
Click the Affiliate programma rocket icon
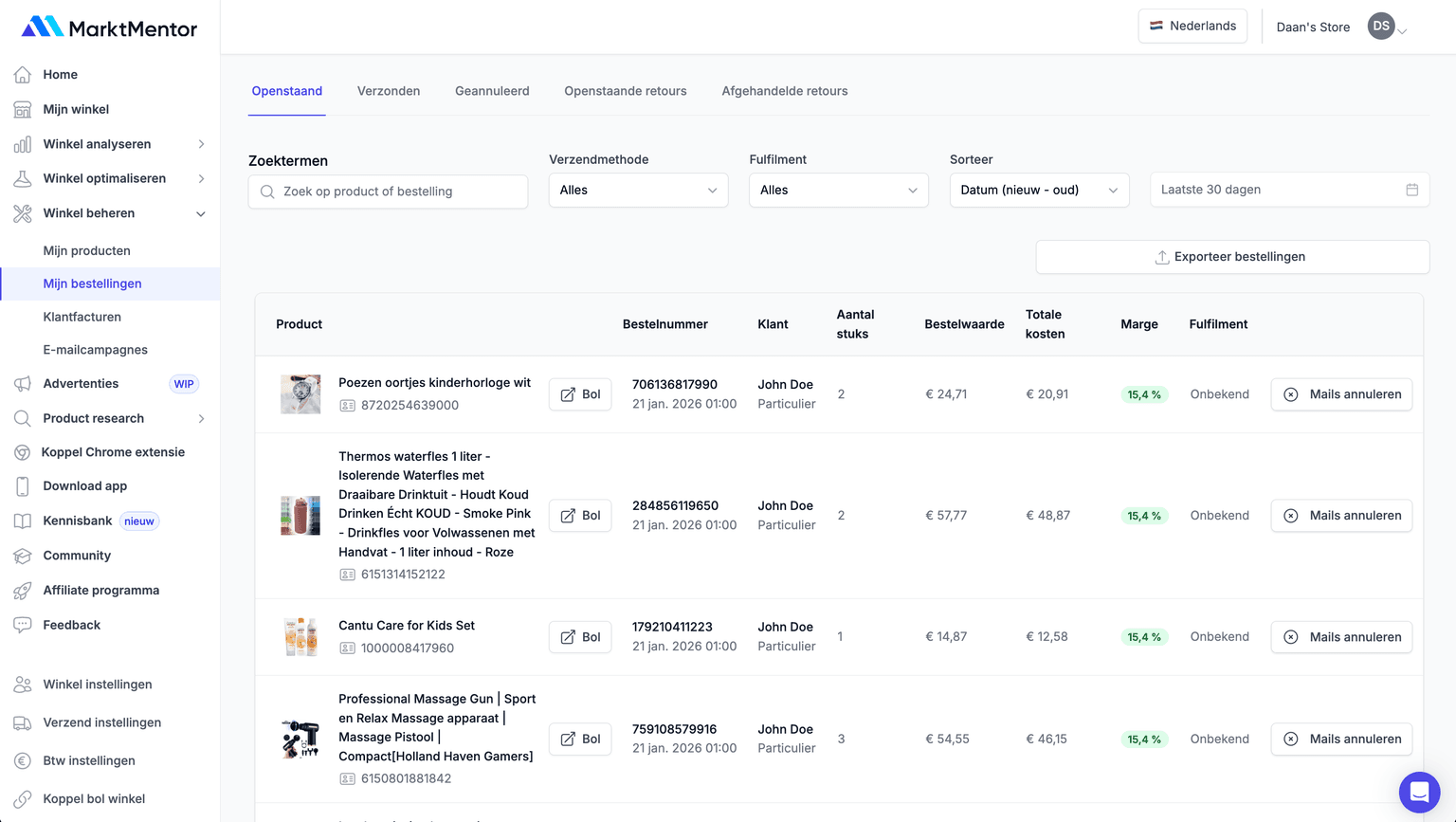[23, 591]
